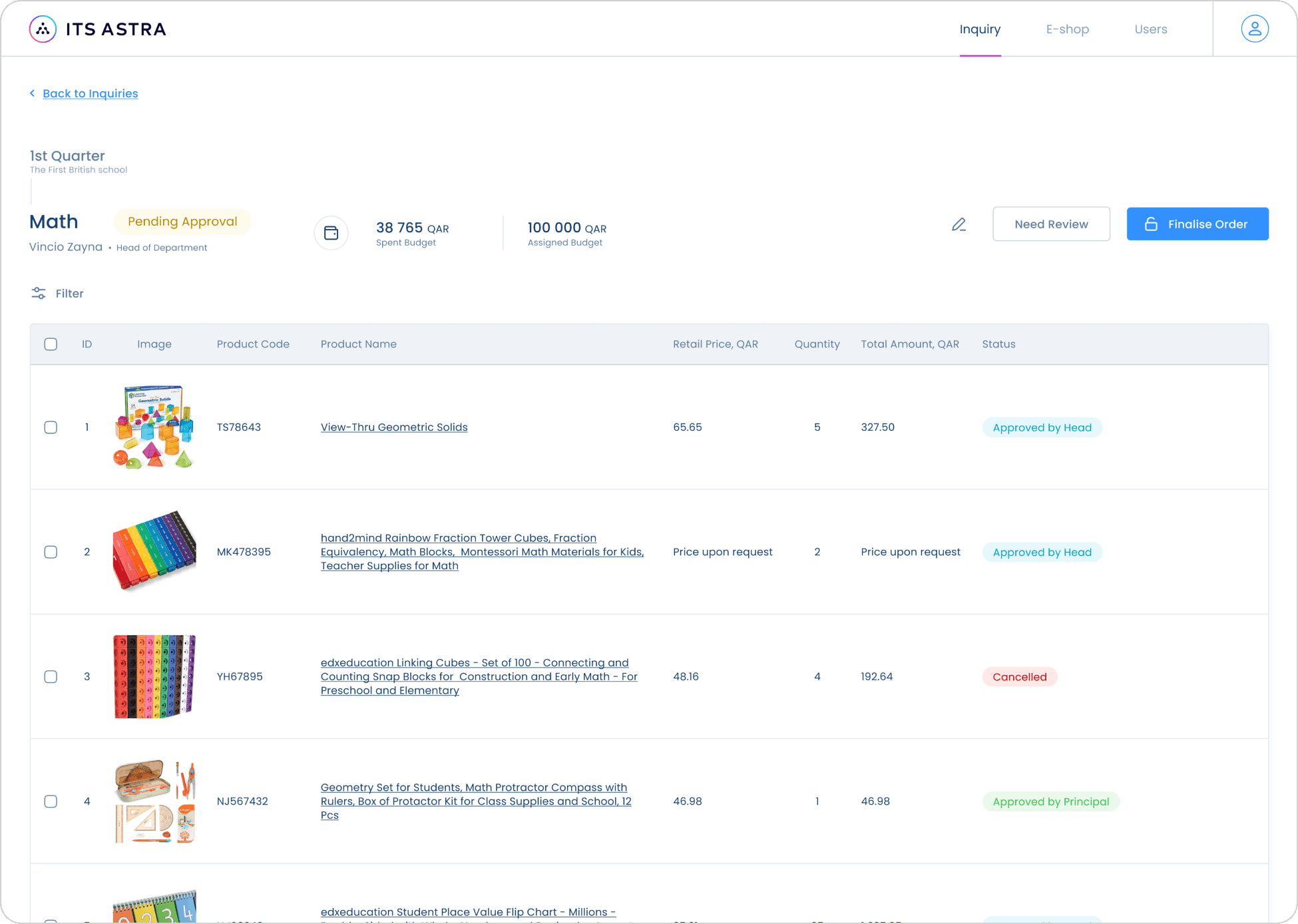
Task: Switch to the E-shop tab
Action: [x=1067, y=29]
